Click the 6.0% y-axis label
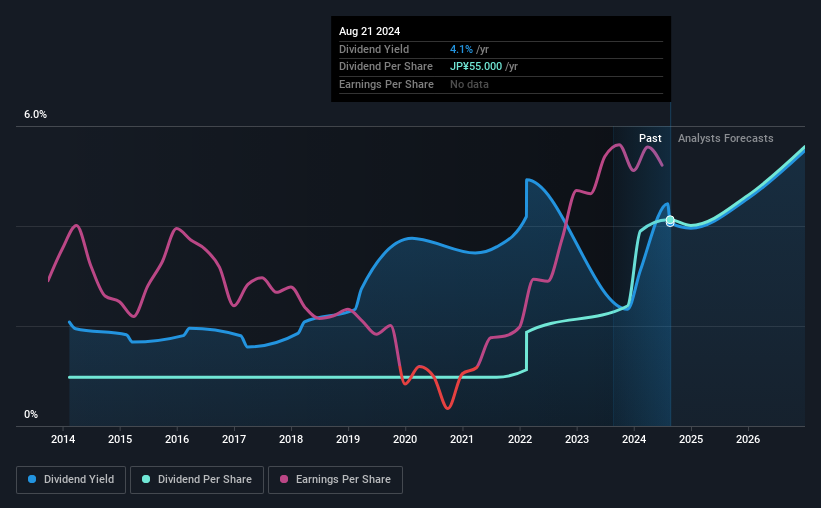Image resolution: width=821 pixels, height=508 pixels. point(36,114)
